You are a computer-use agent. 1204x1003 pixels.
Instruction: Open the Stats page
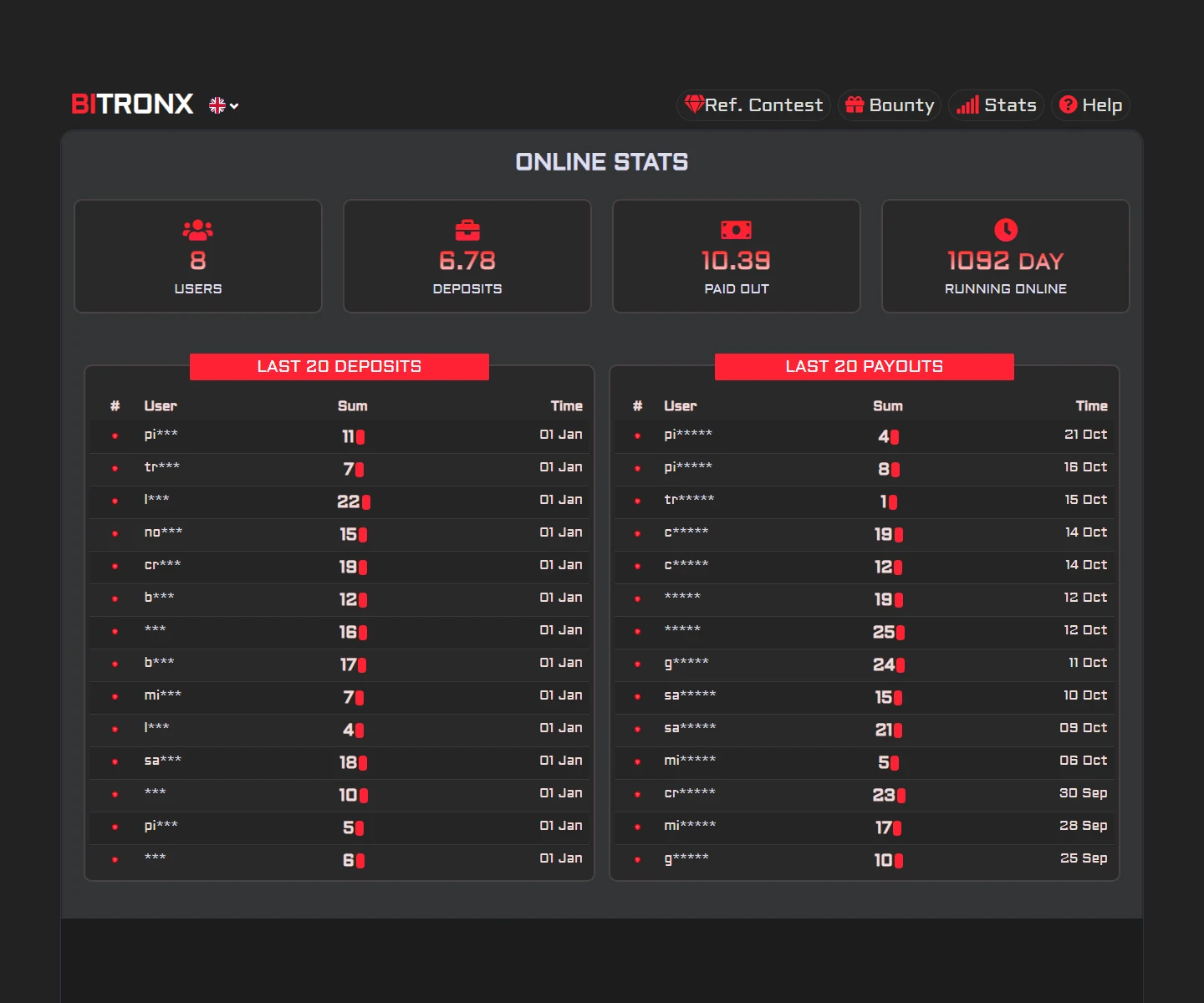coord(997,105)
